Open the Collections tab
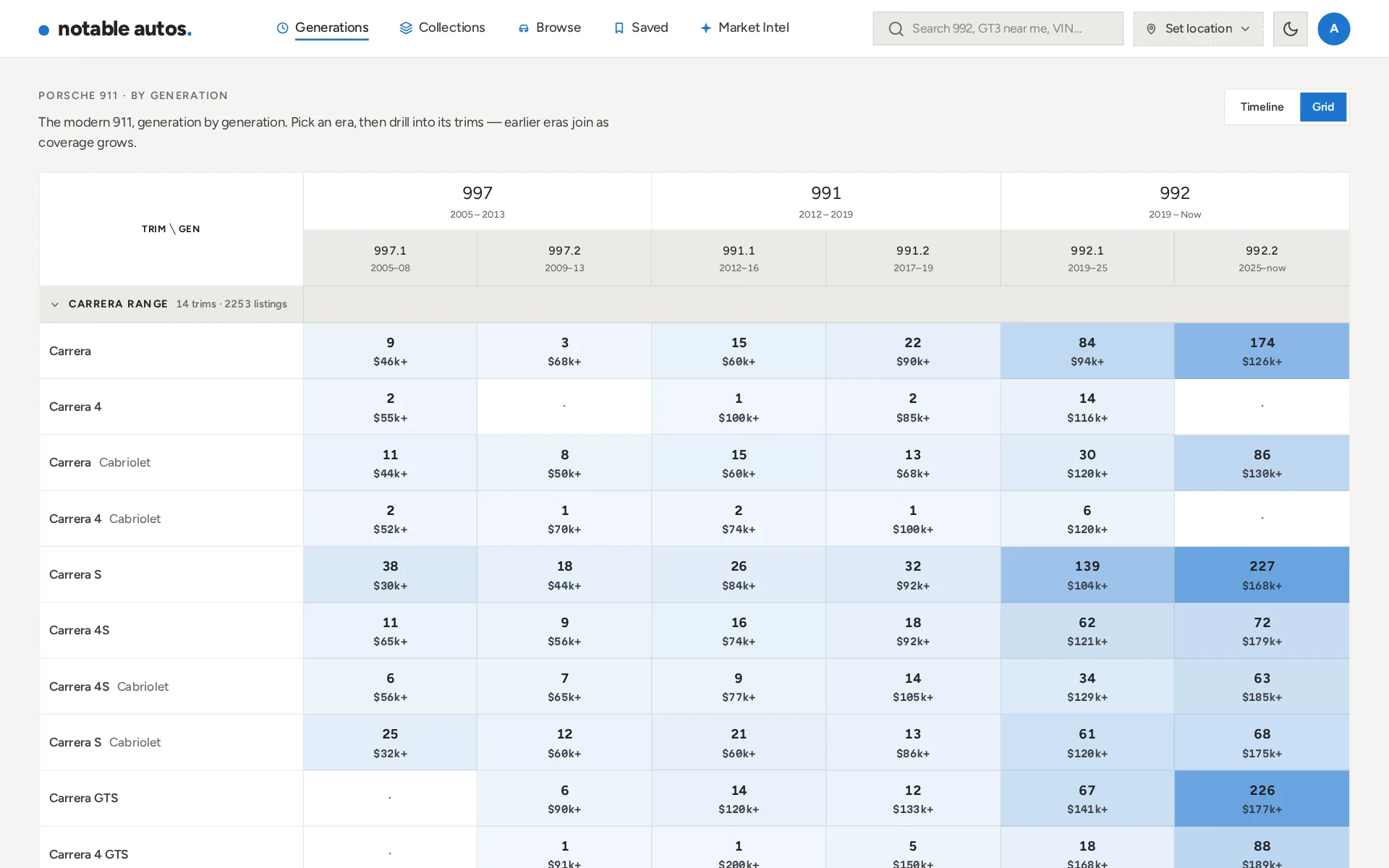 (x=442, y=28)
